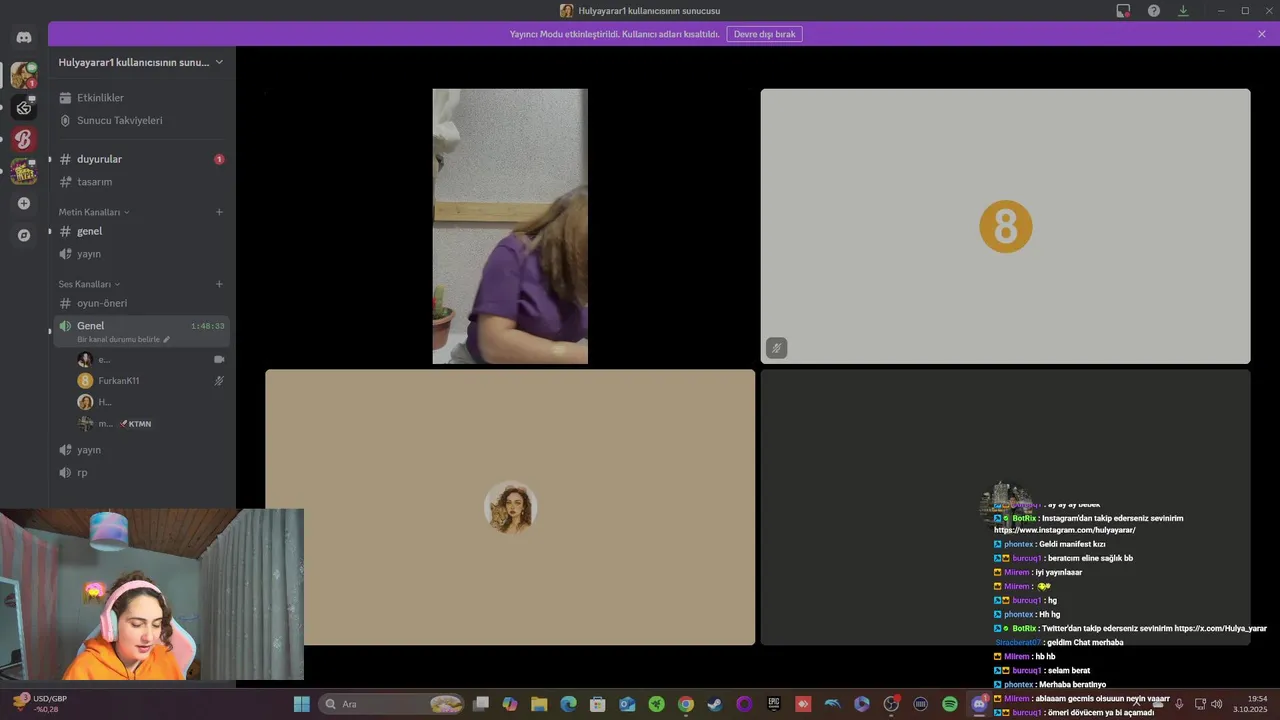Open Steam from taskbar
1280x720 pixels.
point(715,704)
